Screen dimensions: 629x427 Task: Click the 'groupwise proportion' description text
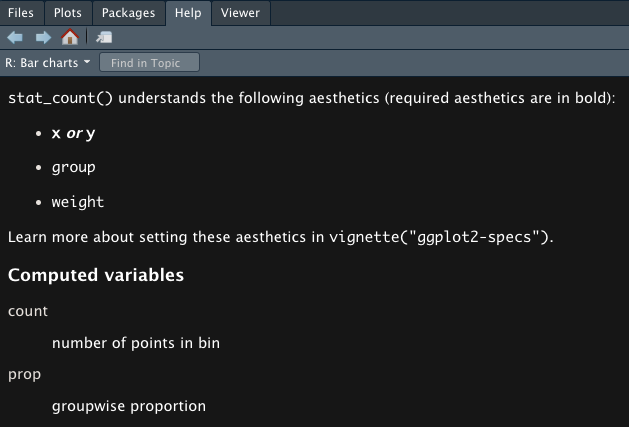pyautogui.click(x=129, y=406)
